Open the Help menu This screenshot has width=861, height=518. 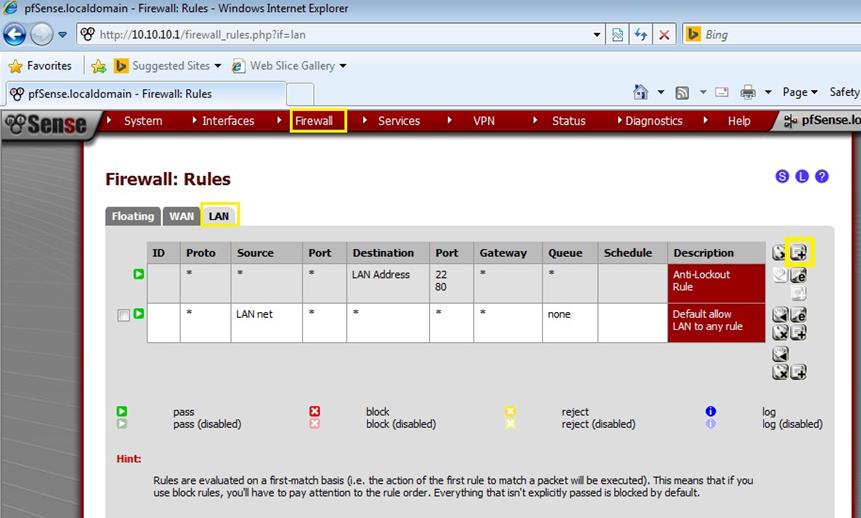pyautogui.click(x=739, y=121)
